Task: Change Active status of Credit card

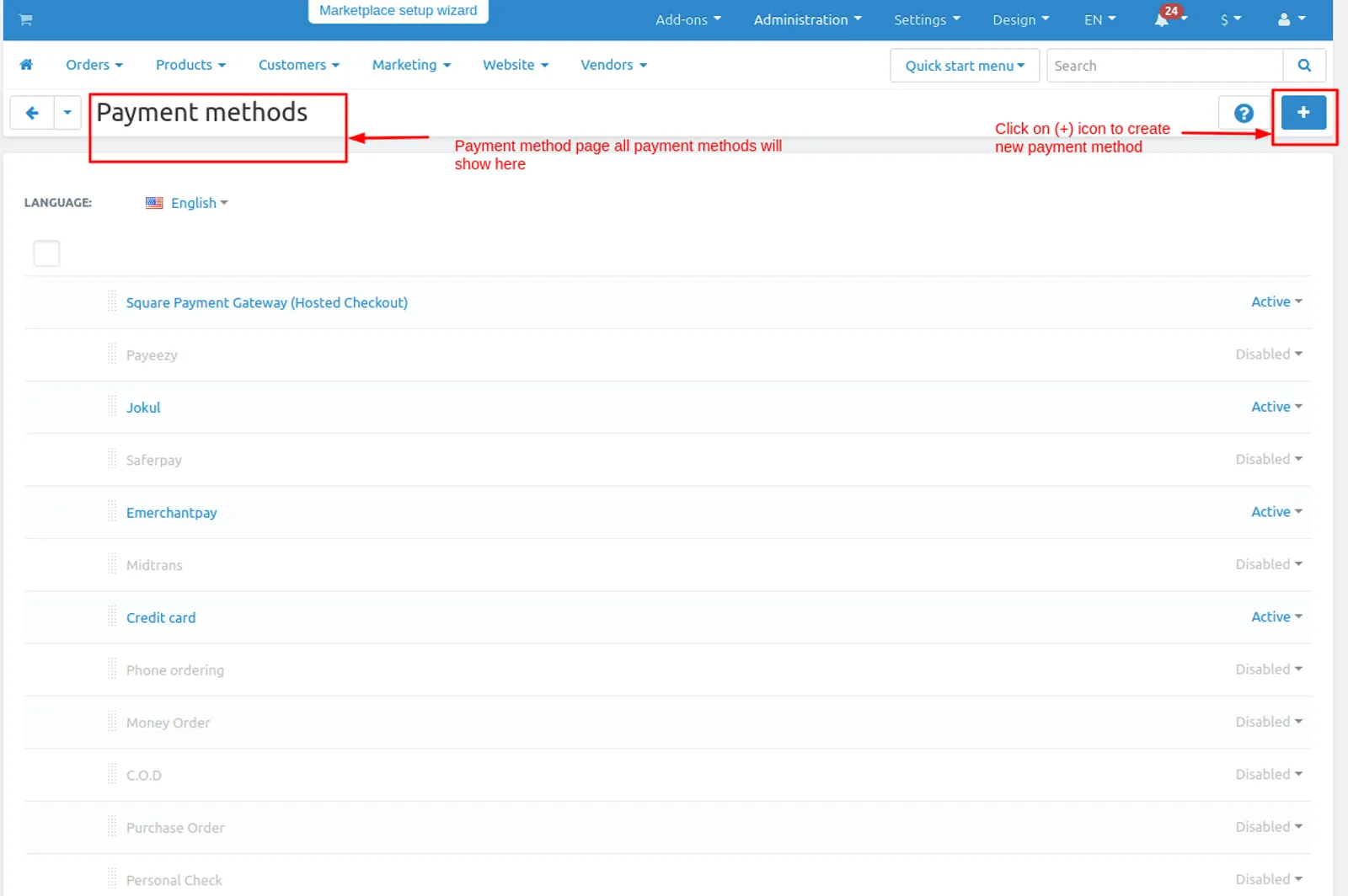Action: [1276, 617]
